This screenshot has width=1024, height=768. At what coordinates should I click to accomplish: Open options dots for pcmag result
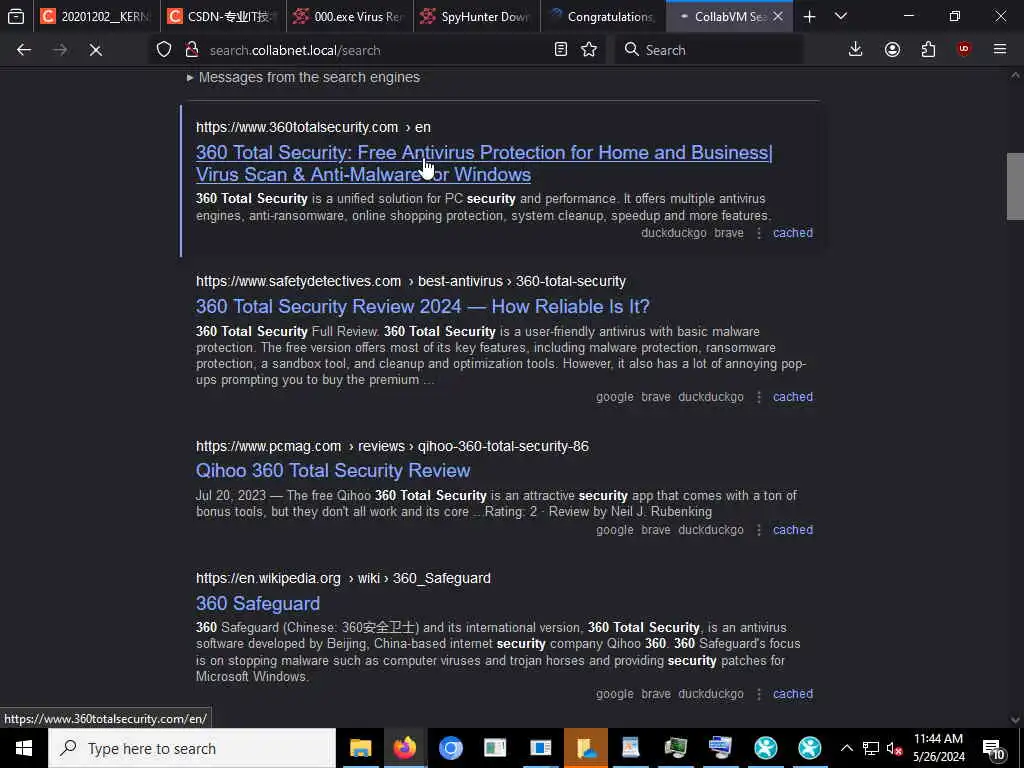[759, 530]
